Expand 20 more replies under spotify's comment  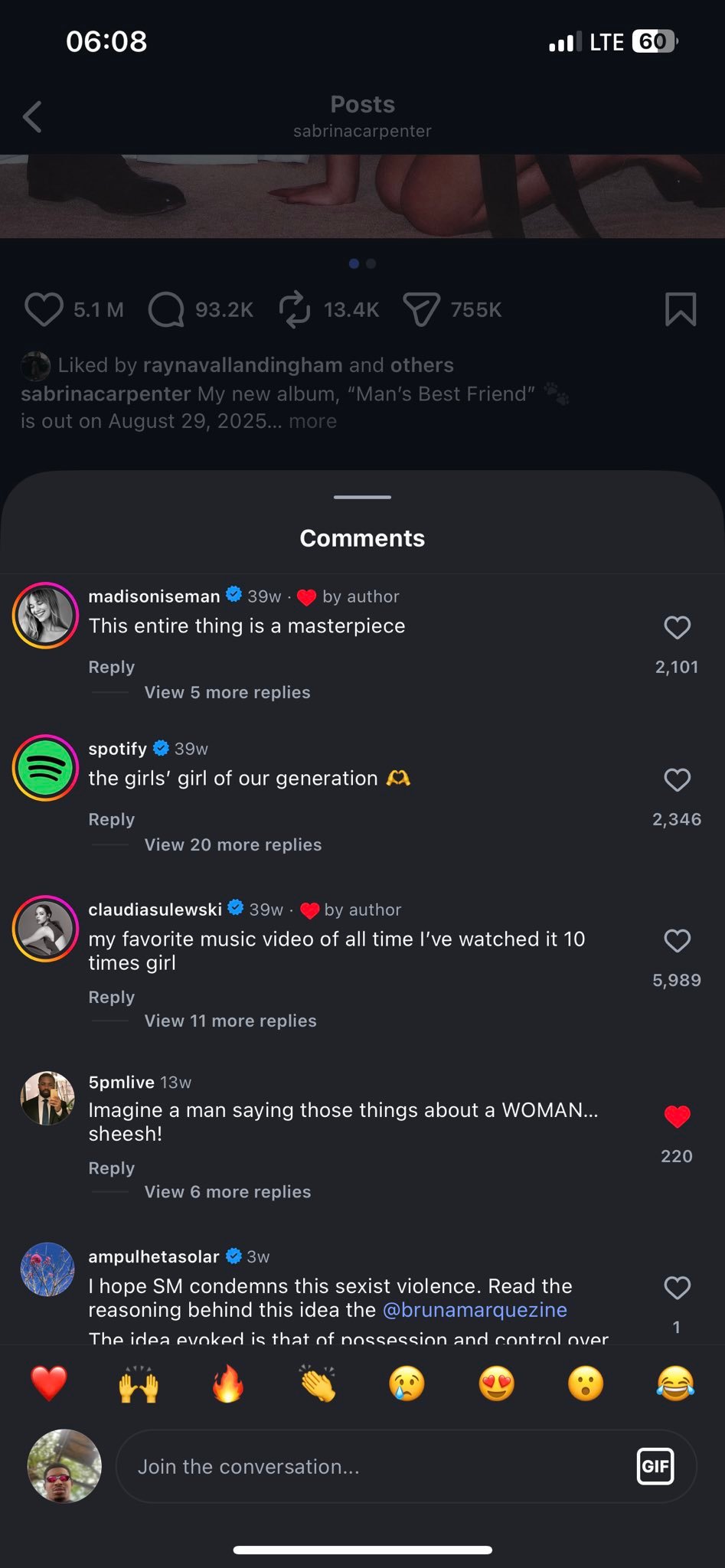click(x=232, y=844)
